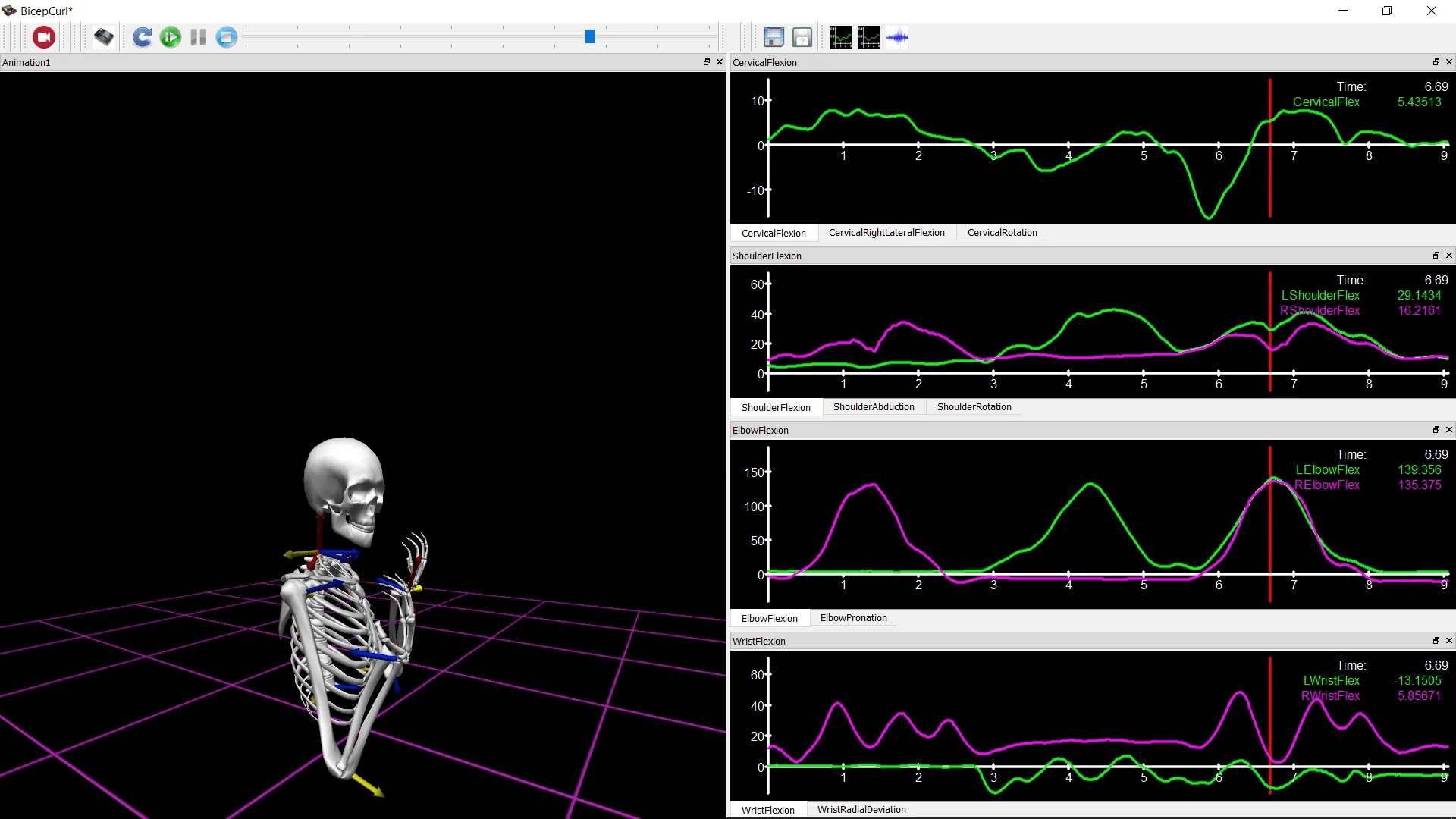Click the red time cursor in ElbowFlexion graph

tap(1269, 523)
